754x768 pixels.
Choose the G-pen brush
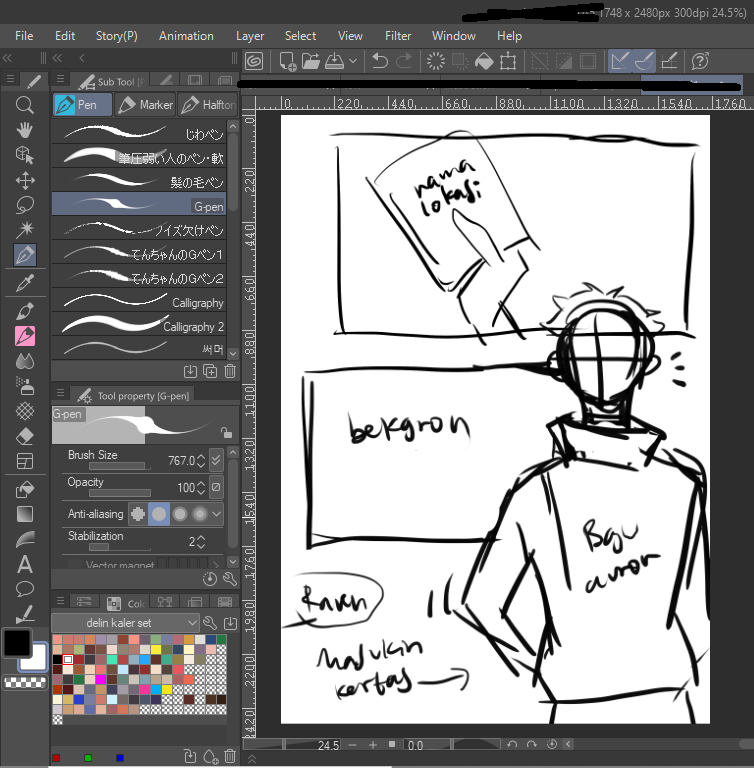click(x=139, y=204)
